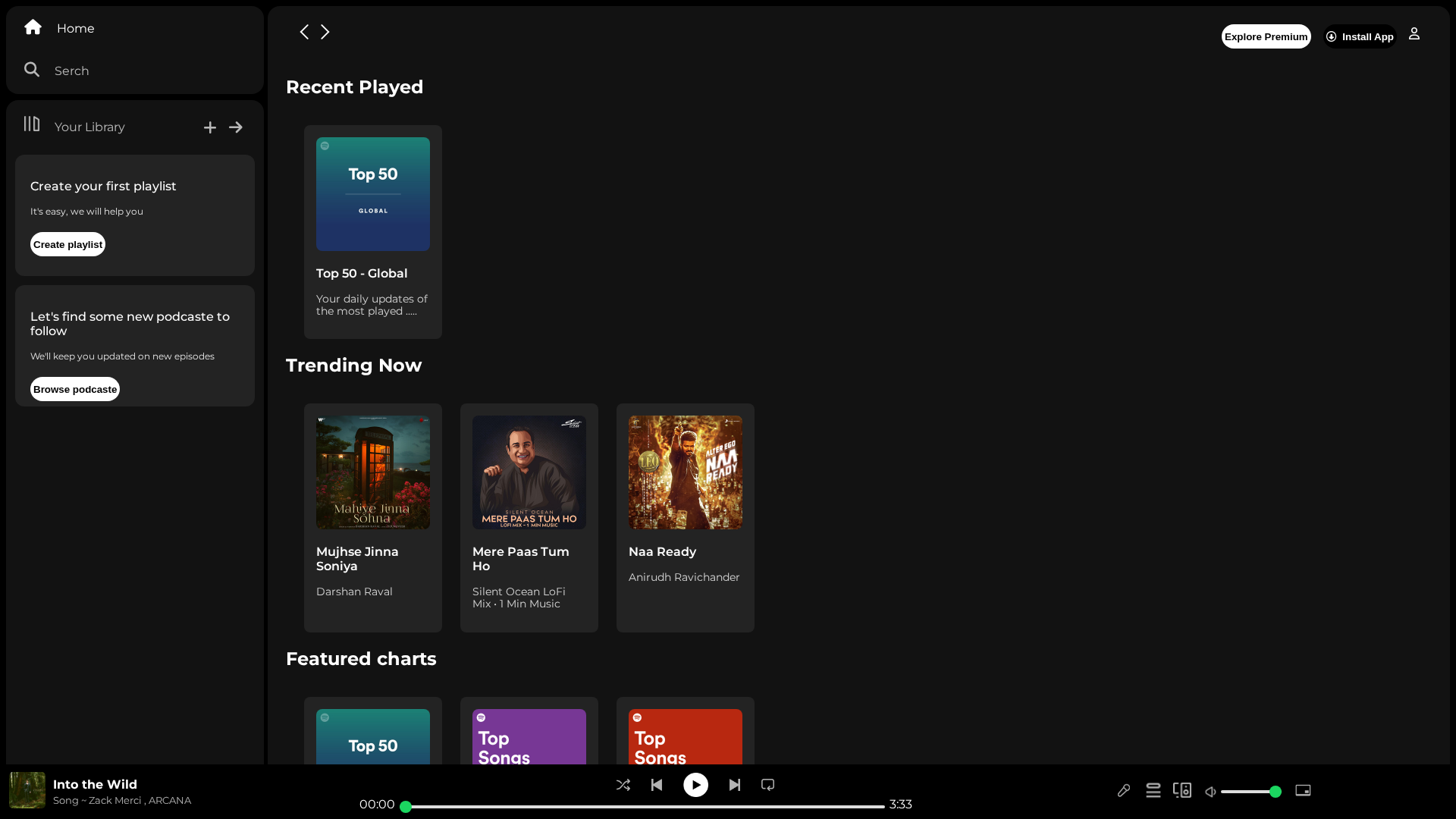The height and width of the screenshot is (819, 1456).
Task: Adjust the volume slider
Action: pyautogui.click(x=1250, y=792)
